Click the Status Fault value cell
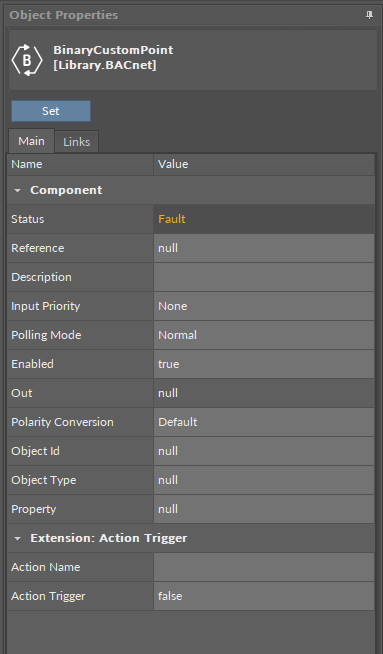This screenshot has height=654, width=383. pos(264,219)
